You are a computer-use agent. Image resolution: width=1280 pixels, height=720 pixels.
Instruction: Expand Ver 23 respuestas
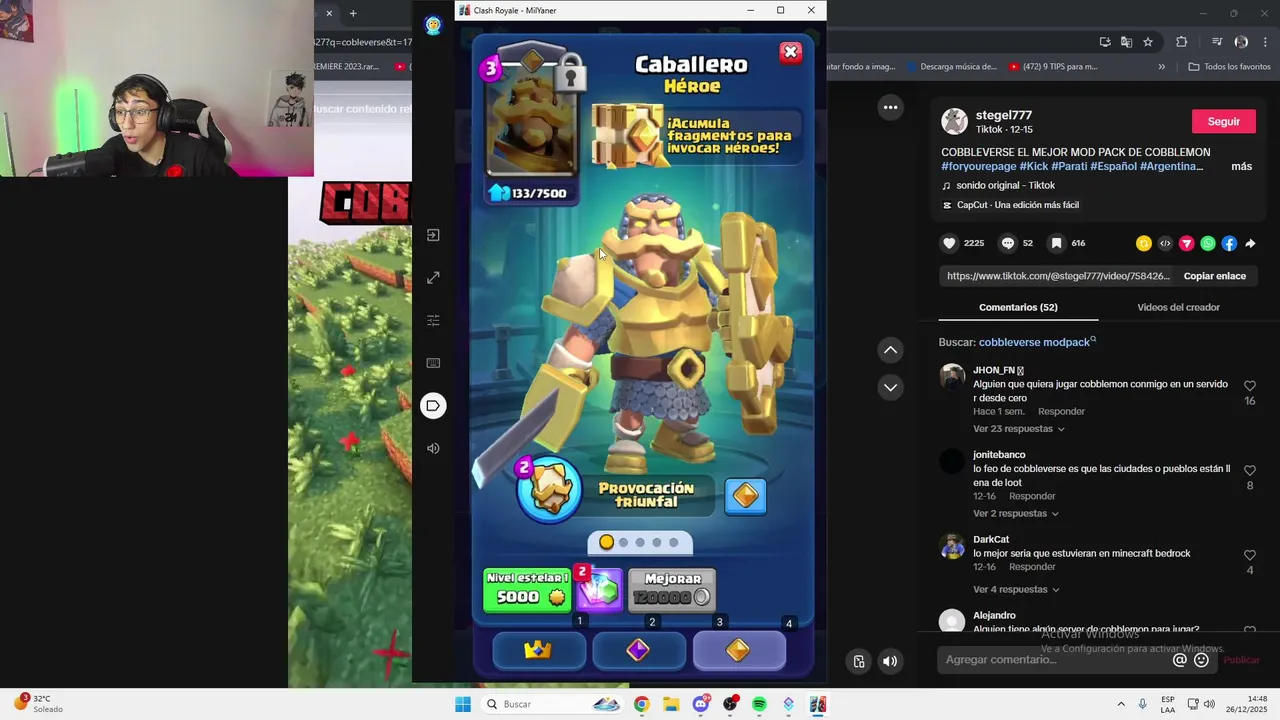(1018, 429)
